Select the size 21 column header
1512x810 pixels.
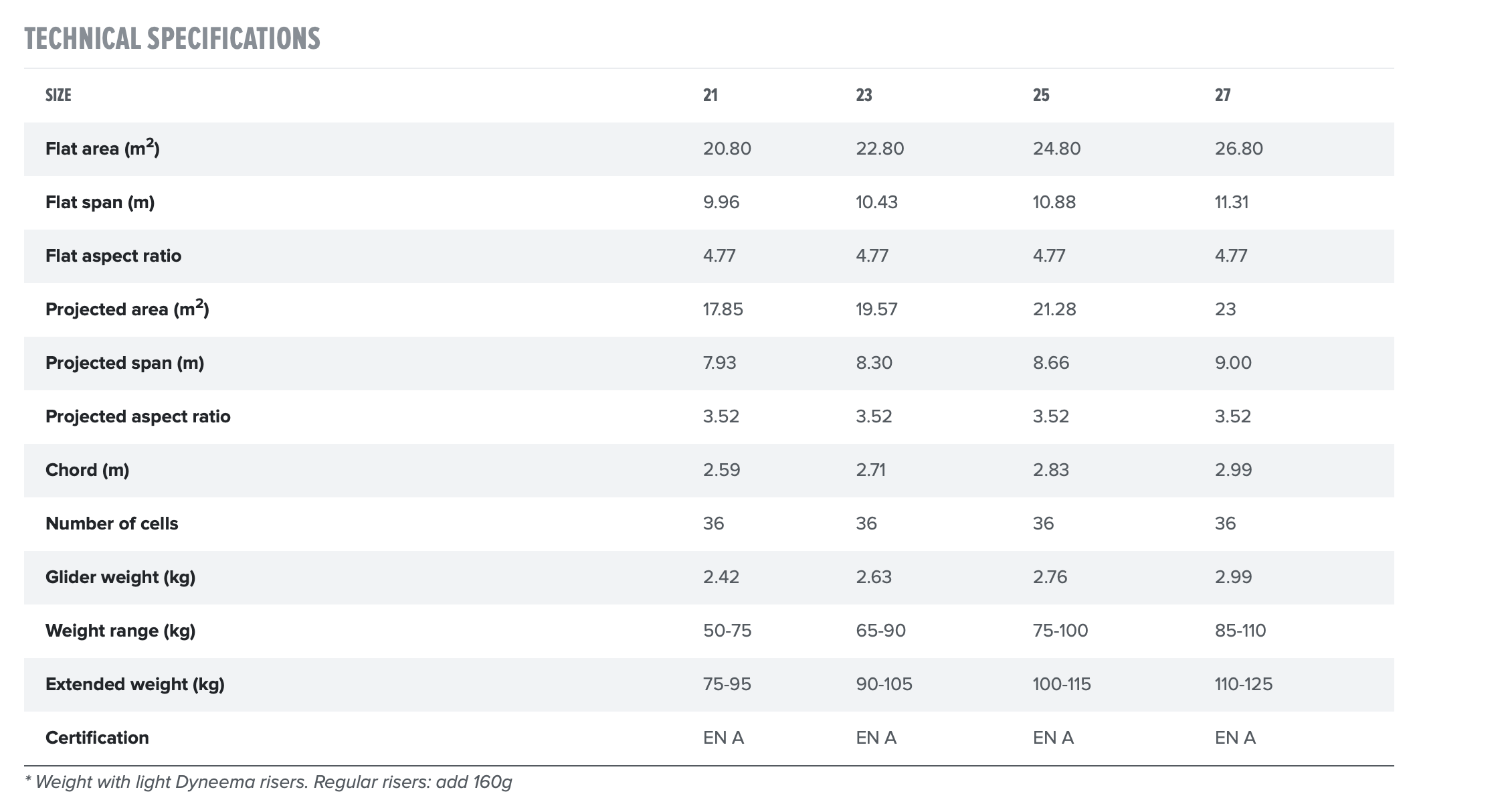point(711,95)
